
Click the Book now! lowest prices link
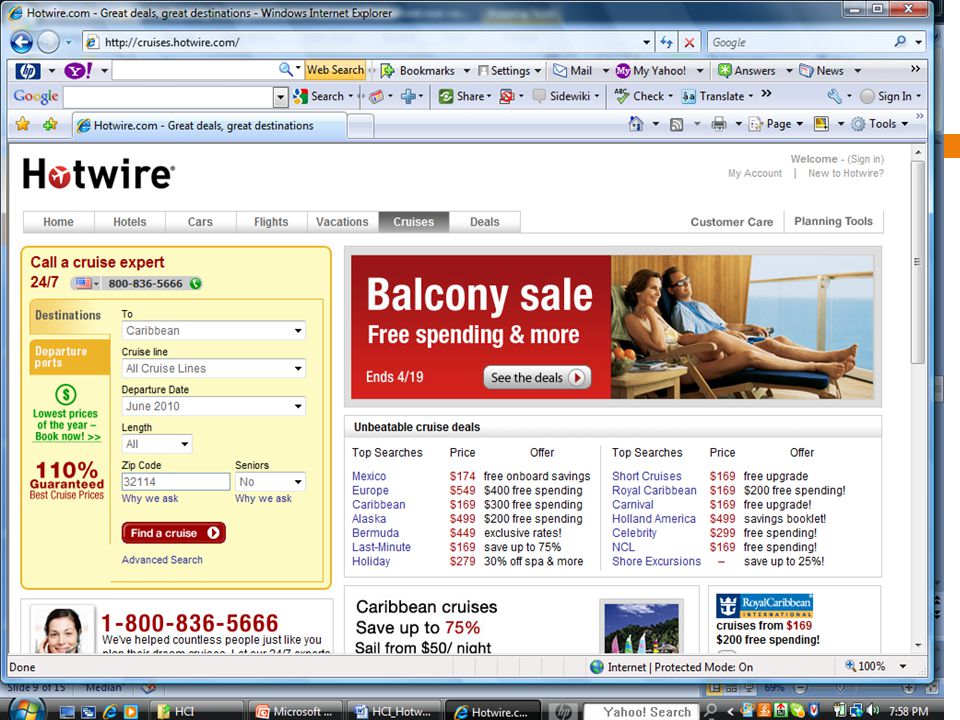[67, 437]
